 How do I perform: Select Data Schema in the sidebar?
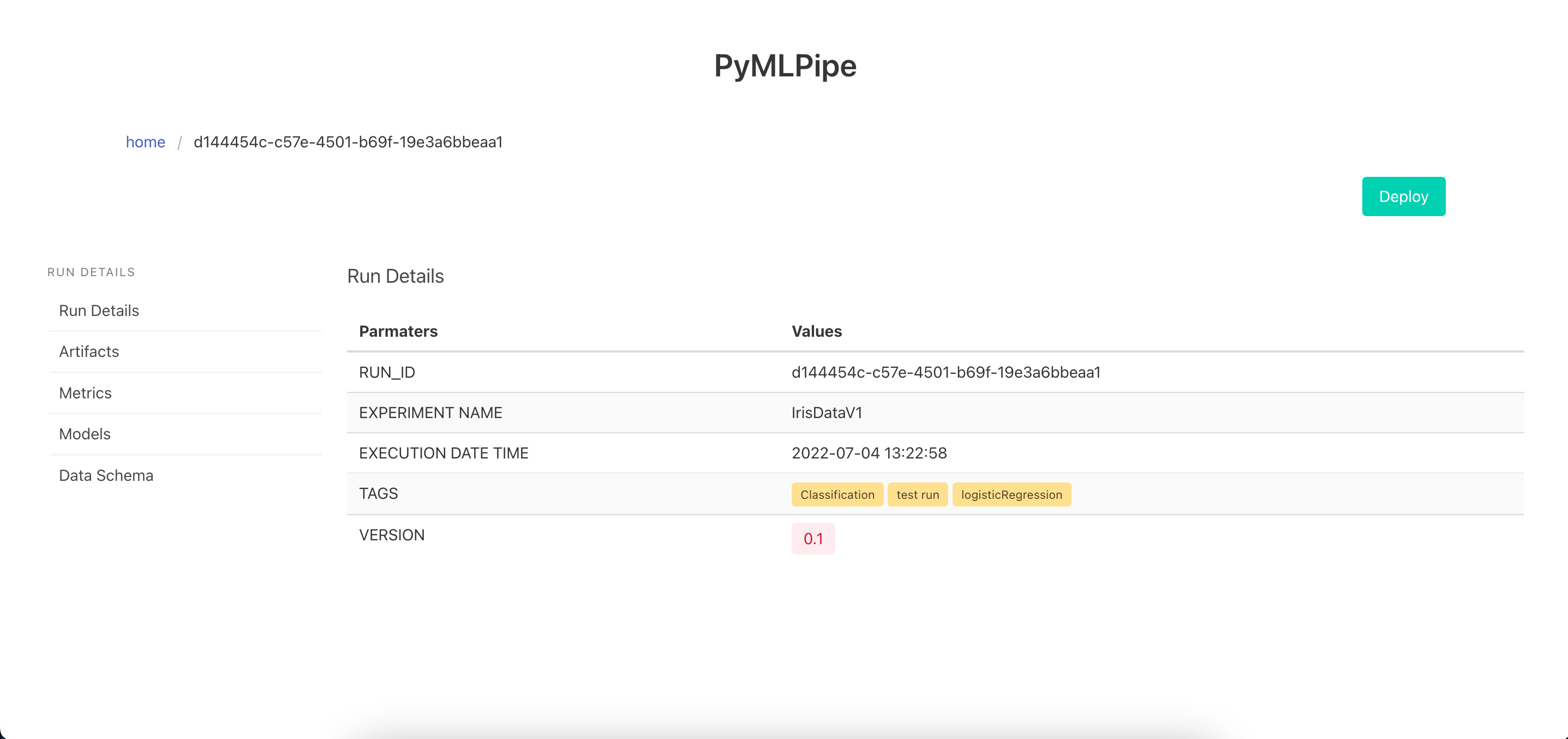(x=106, y=475)
